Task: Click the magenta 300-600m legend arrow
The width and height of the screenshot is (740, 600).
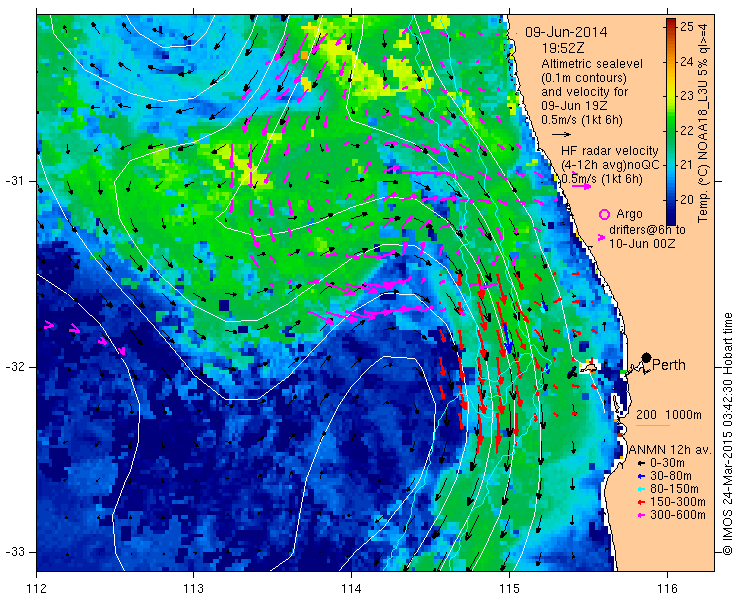Action: pos(641,515)
